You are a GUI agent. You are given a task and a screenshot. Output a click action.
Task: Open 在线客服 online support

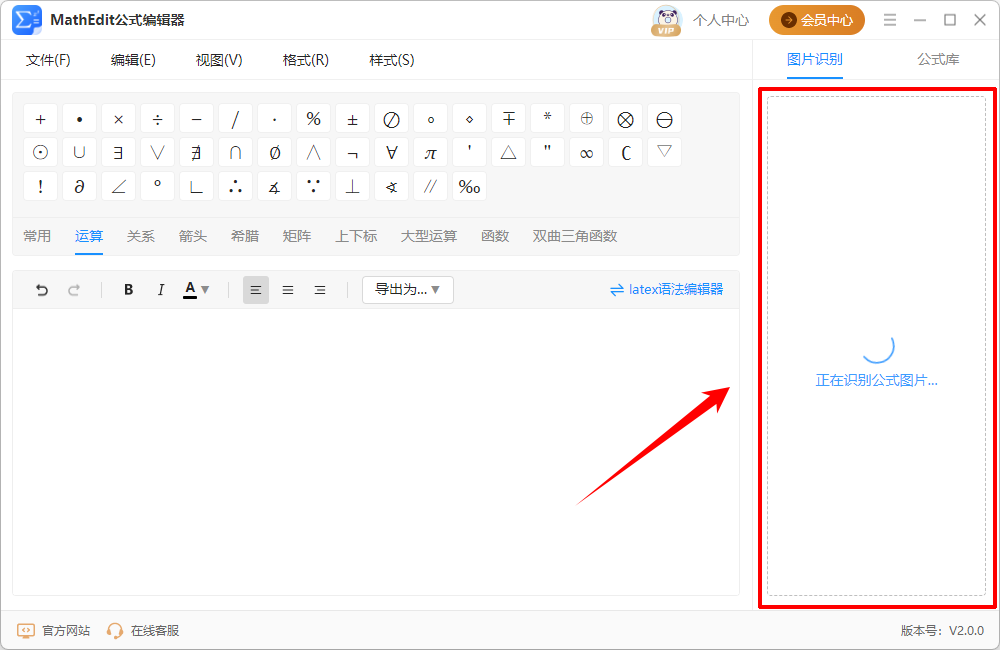143,631
